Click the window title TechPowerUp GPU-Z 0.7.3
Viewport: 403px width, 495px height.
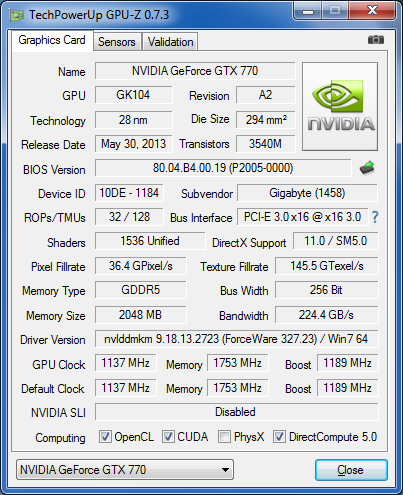point(99,15)
